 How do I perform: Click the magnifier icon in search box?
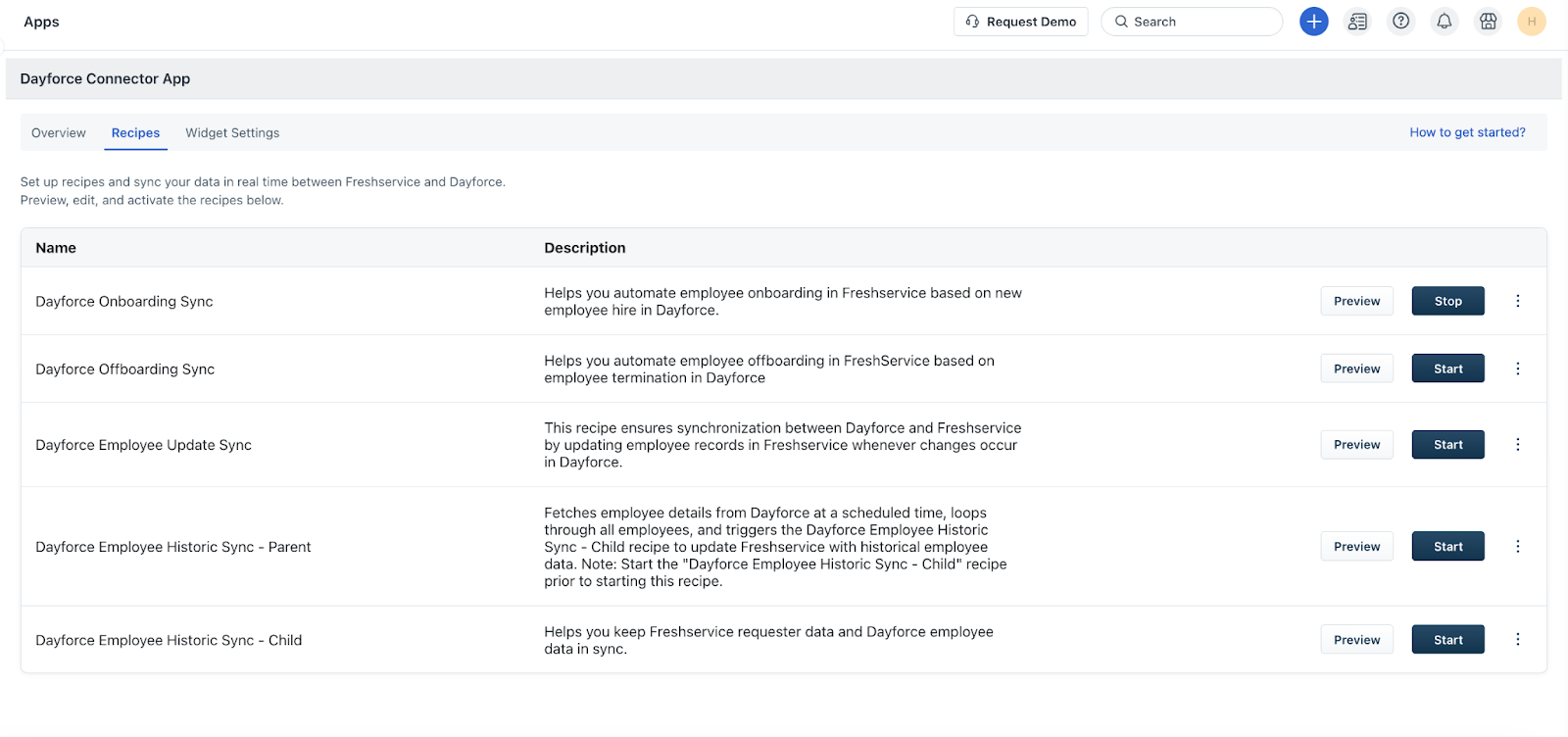pos(1121,22)
